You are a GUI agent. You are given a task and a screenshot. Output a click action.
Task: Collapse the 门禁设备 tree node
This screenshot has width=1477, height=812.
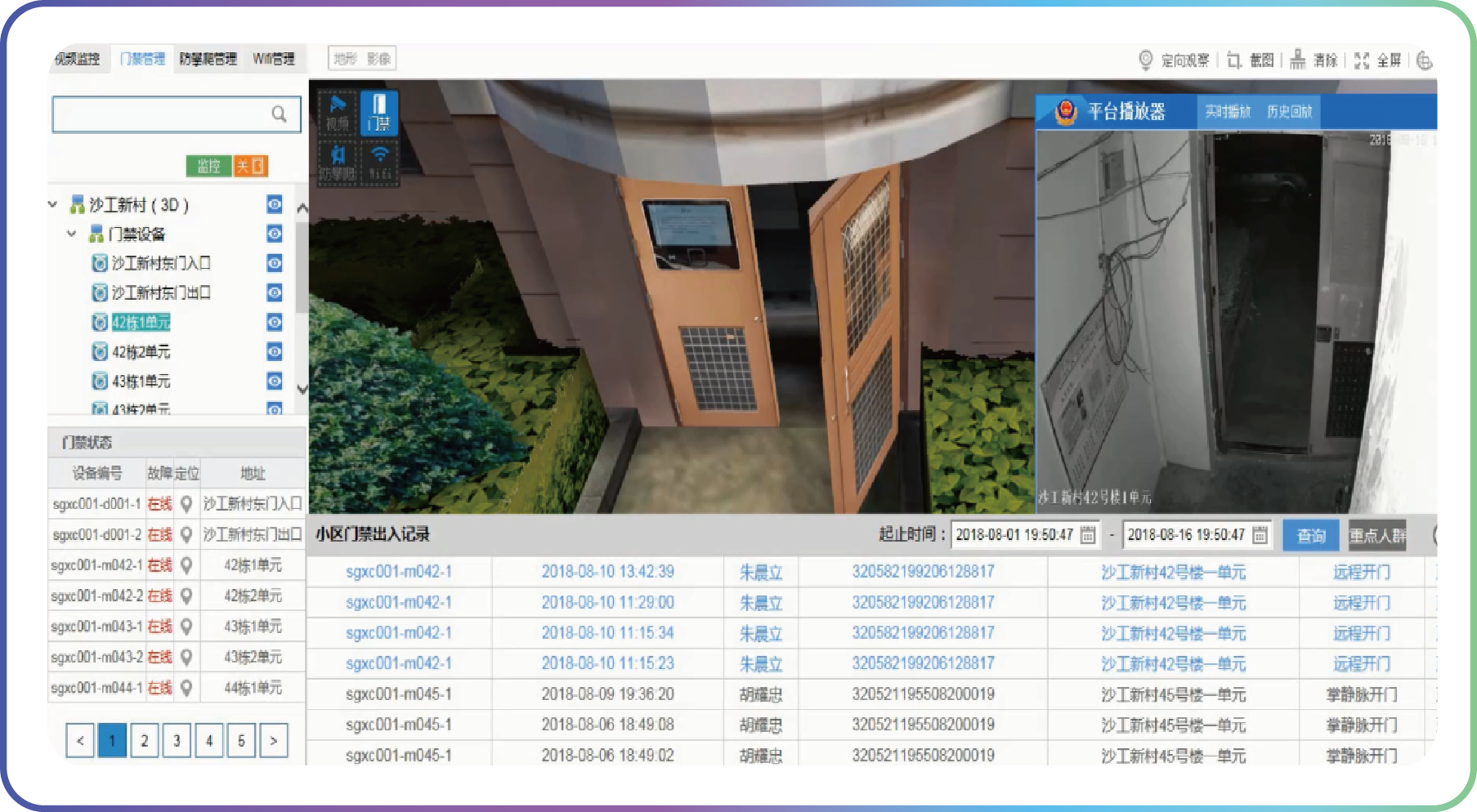point(72,234)
